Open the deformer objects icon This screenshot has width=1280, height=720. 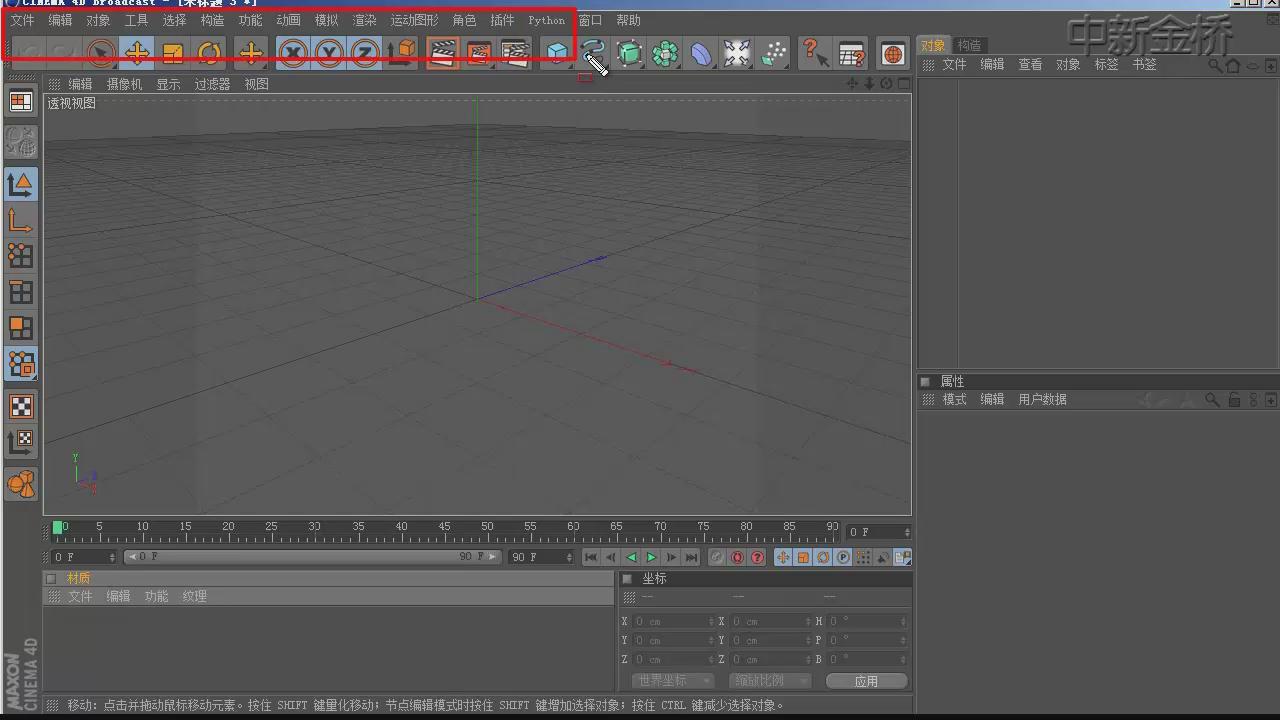coord(701,53)
